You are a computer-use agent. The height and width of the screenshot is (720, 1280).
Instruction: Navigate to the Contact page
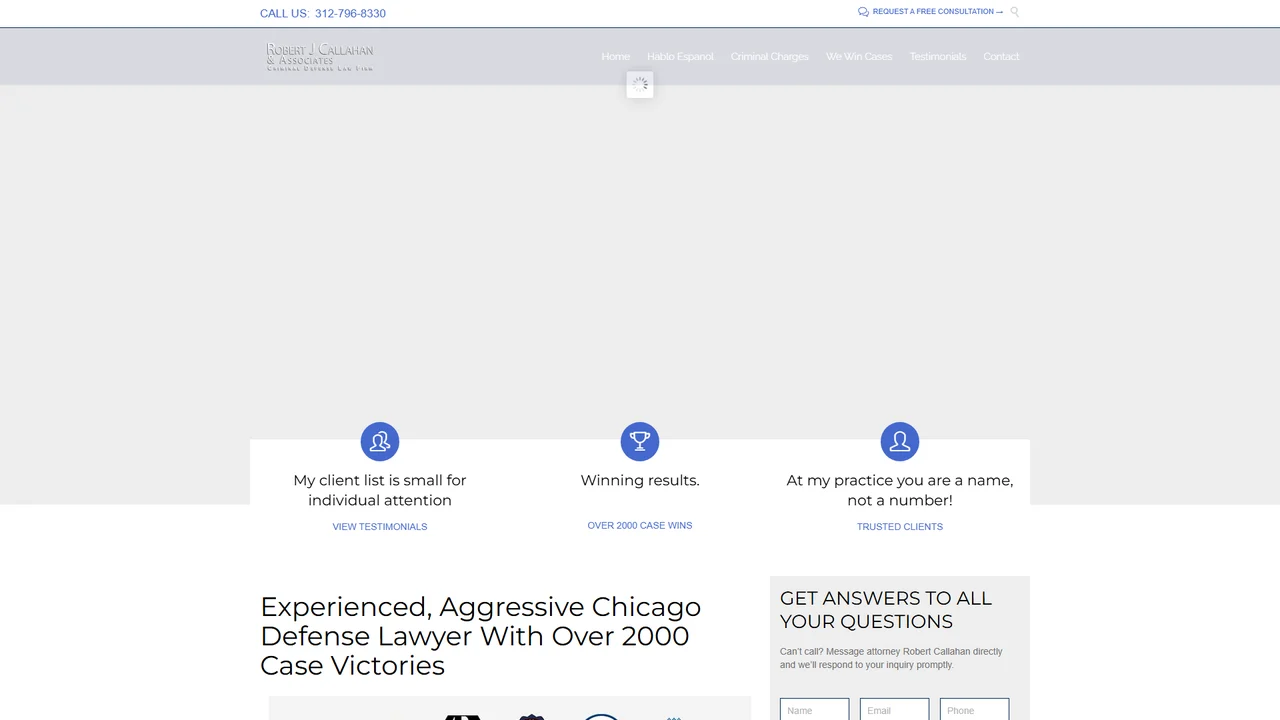pos(1001,57)
